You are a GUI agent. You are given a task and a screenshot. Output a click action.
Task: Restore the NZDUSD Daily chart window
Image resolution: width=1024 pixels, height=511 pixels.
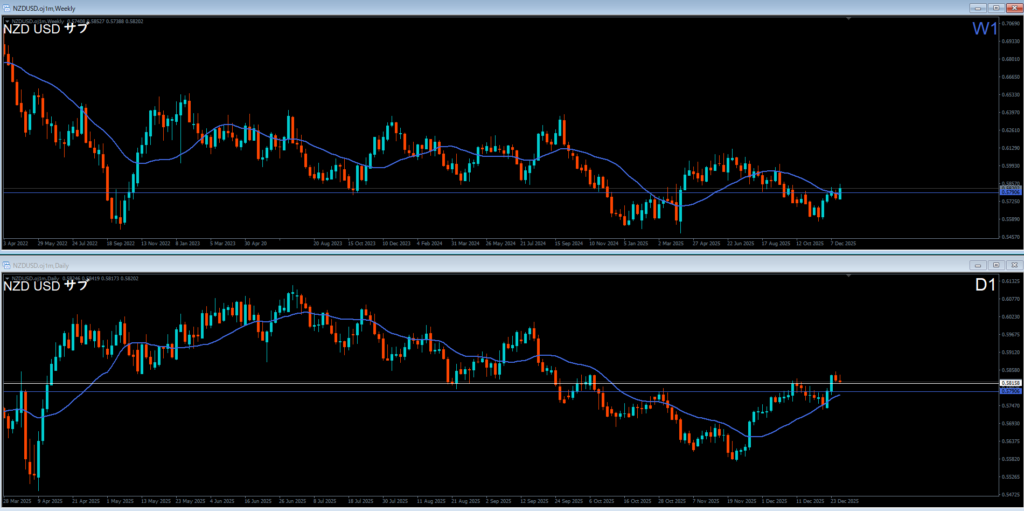(x=996, y=265)
